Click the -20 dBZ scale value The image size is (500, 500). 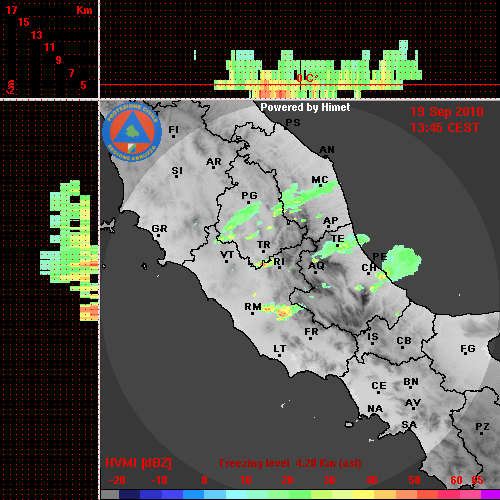click(117, 480)
